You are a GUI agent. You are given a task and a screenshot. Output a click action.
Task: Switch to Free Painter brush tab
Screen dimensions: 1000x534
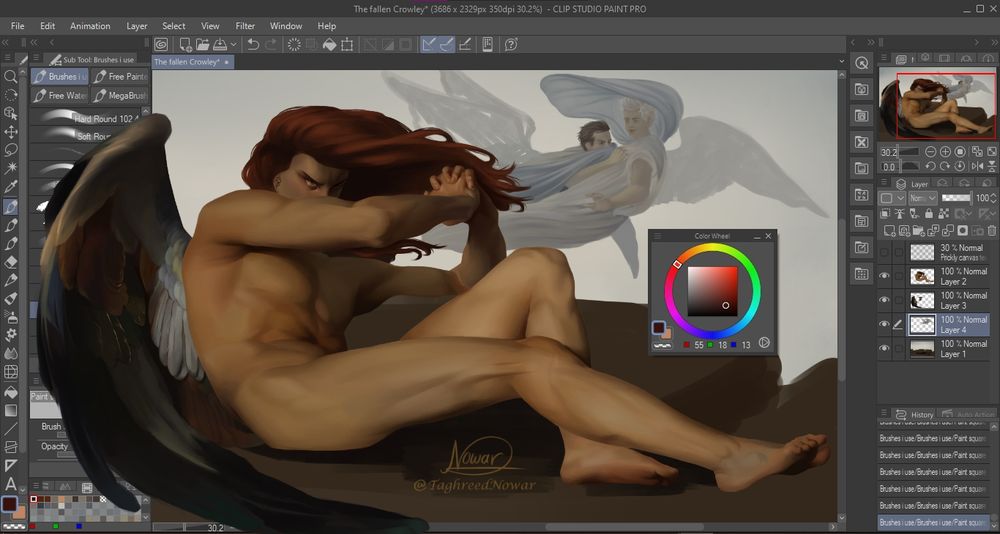point(120,76)
